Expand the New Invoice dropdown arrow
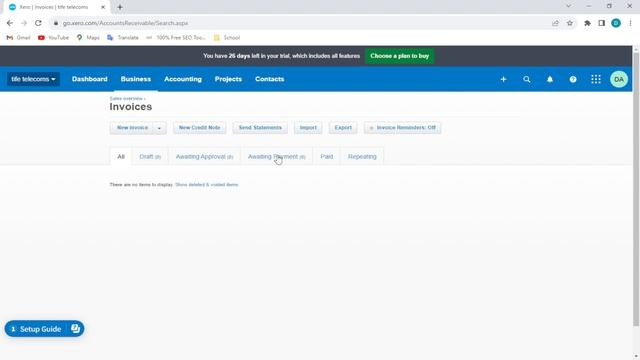 tap(159, 128)
